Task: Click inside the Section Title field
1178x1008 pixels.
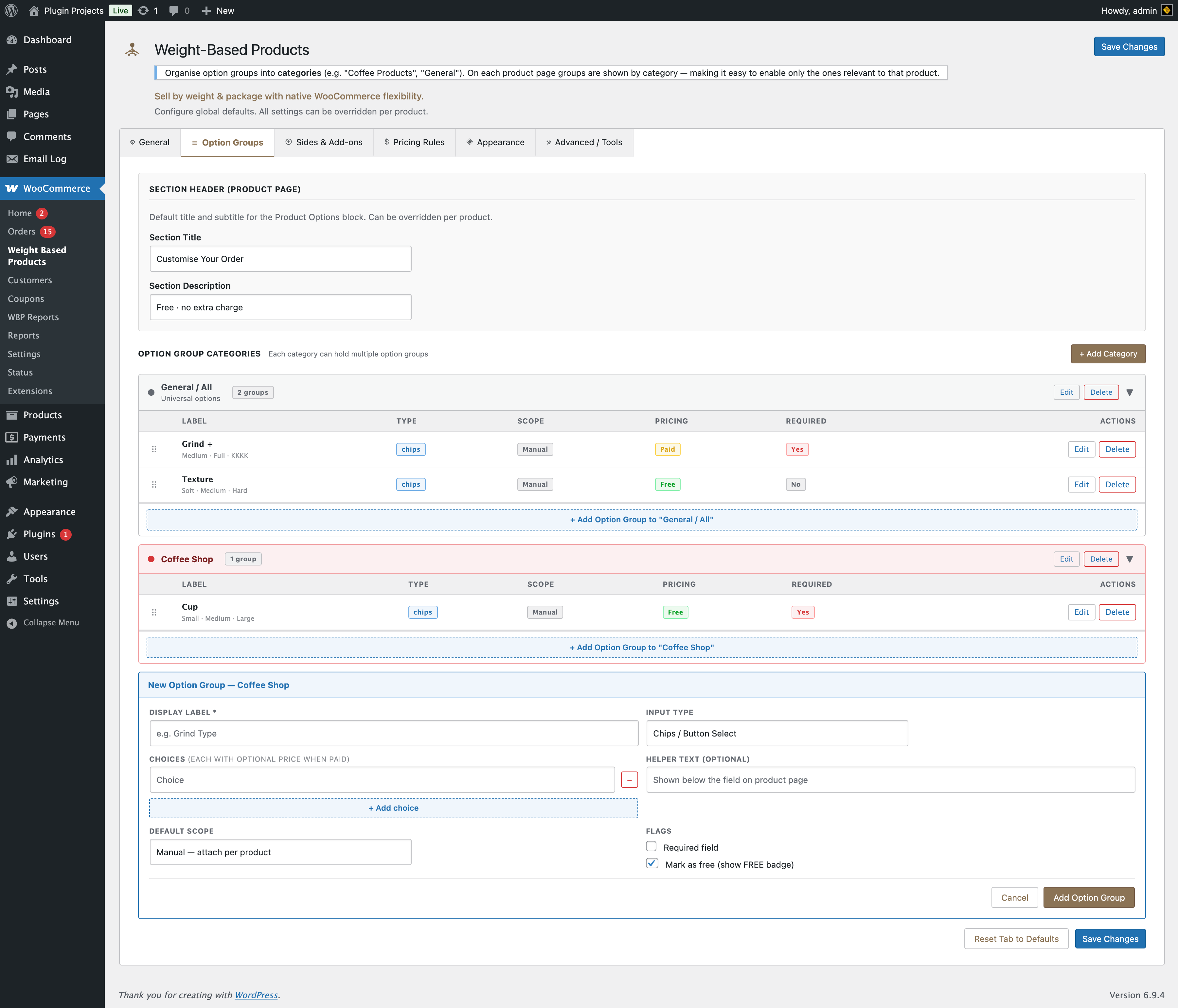Action: pos(280,258)
